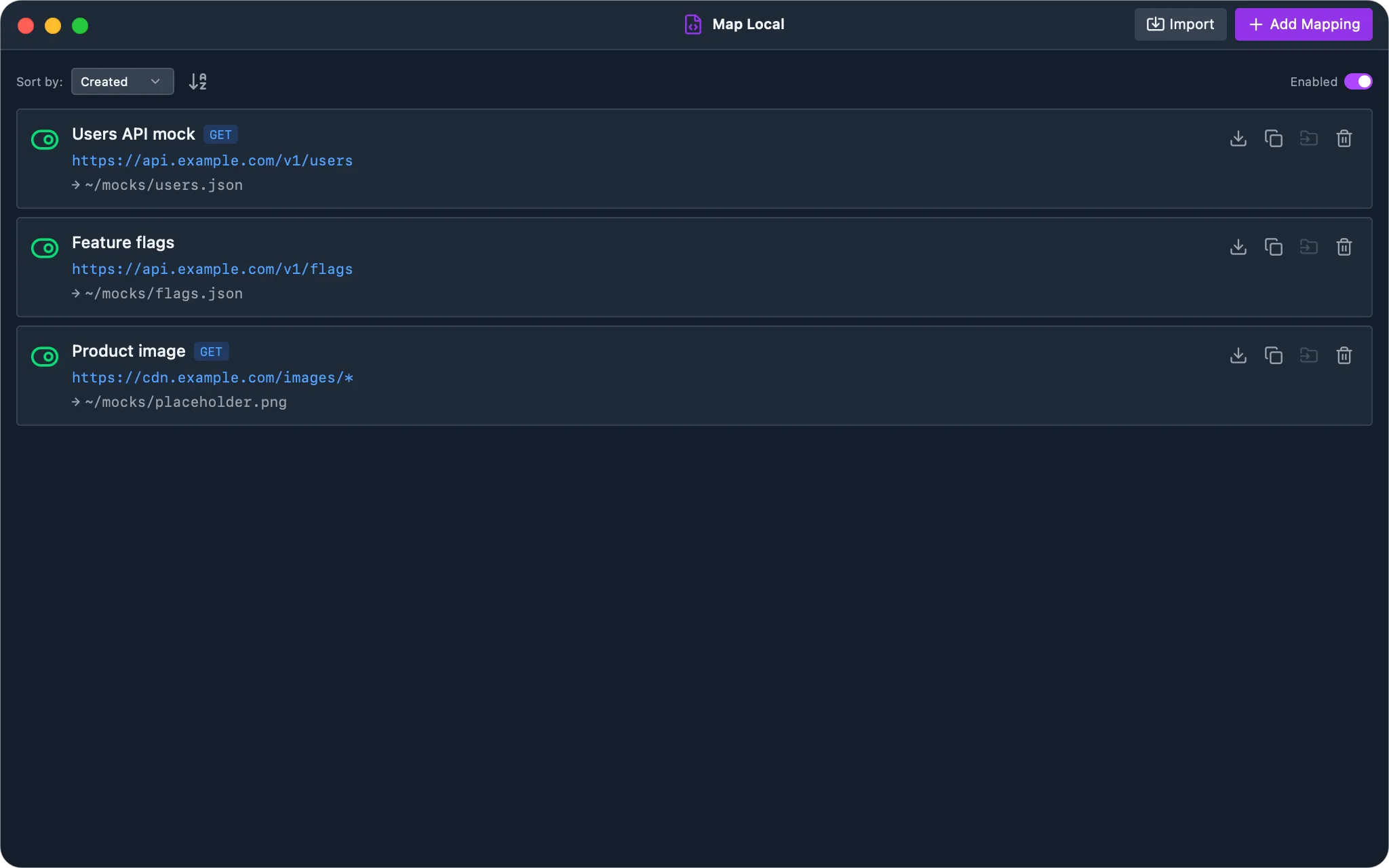This screenshot has width=1389, height=868.
Task: Duplicate the Product image mapping
Action: point(1274,355)
